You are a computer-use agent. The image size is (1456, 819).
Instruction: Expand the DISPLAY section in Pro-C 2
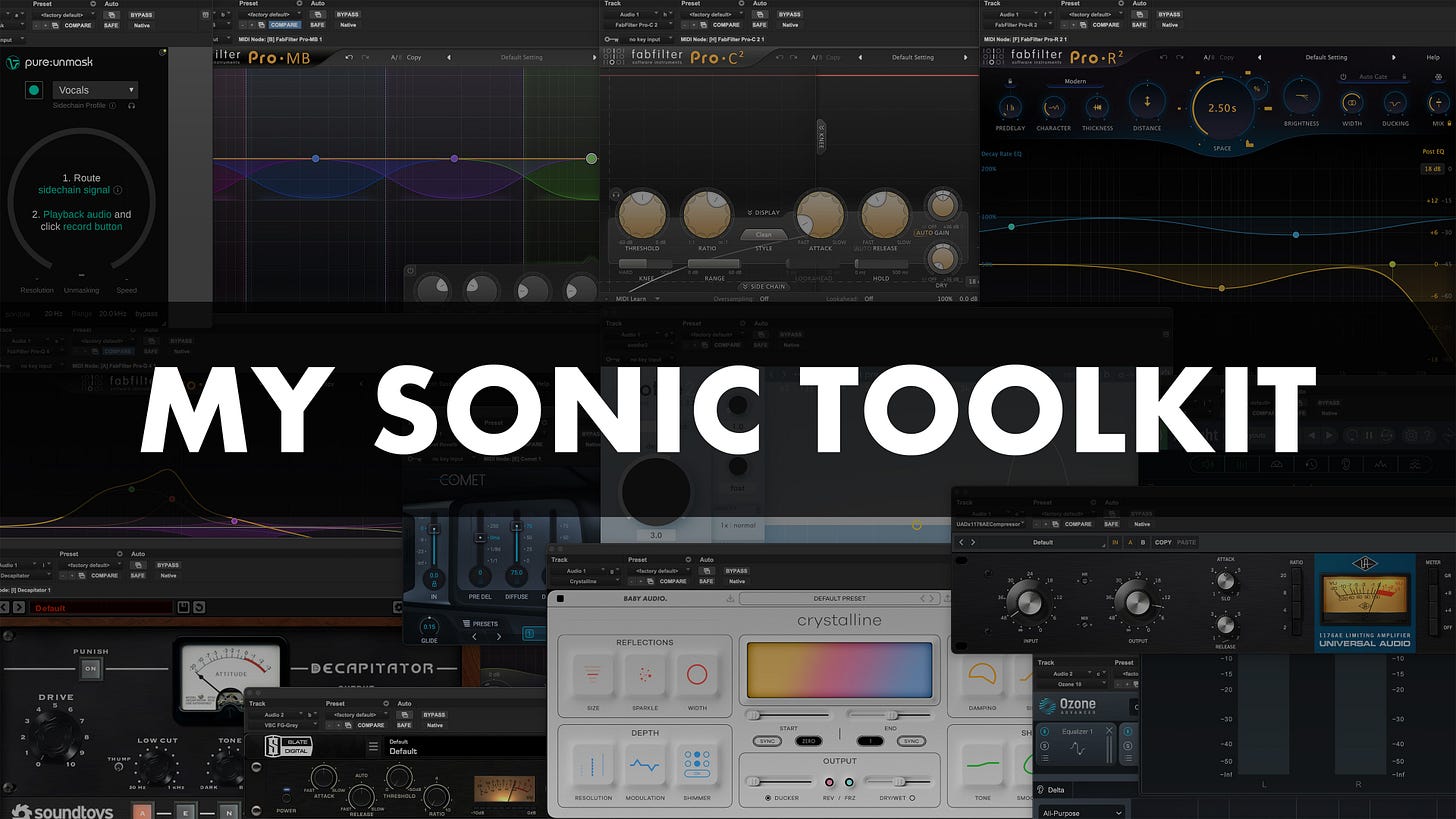[x=764, y=212]
